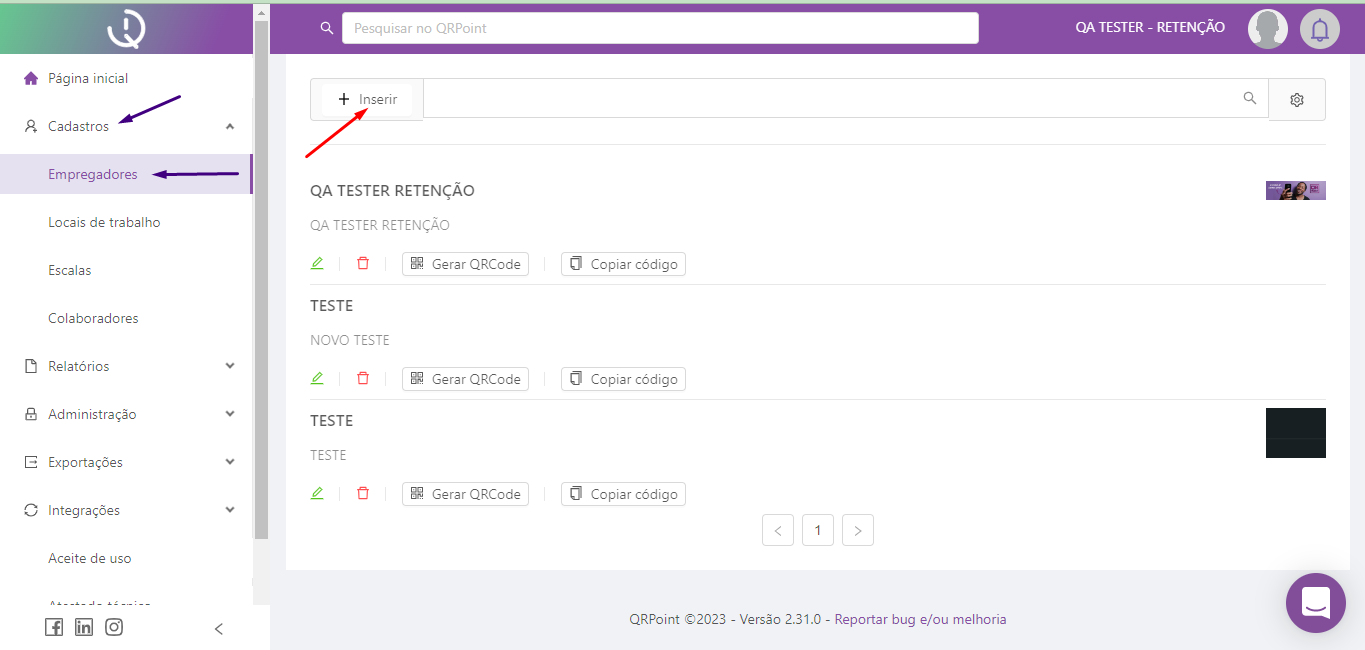The image size is (1365, 650).
Task: Open the Colaboradores menu item
Action: [x=93, y=319]
